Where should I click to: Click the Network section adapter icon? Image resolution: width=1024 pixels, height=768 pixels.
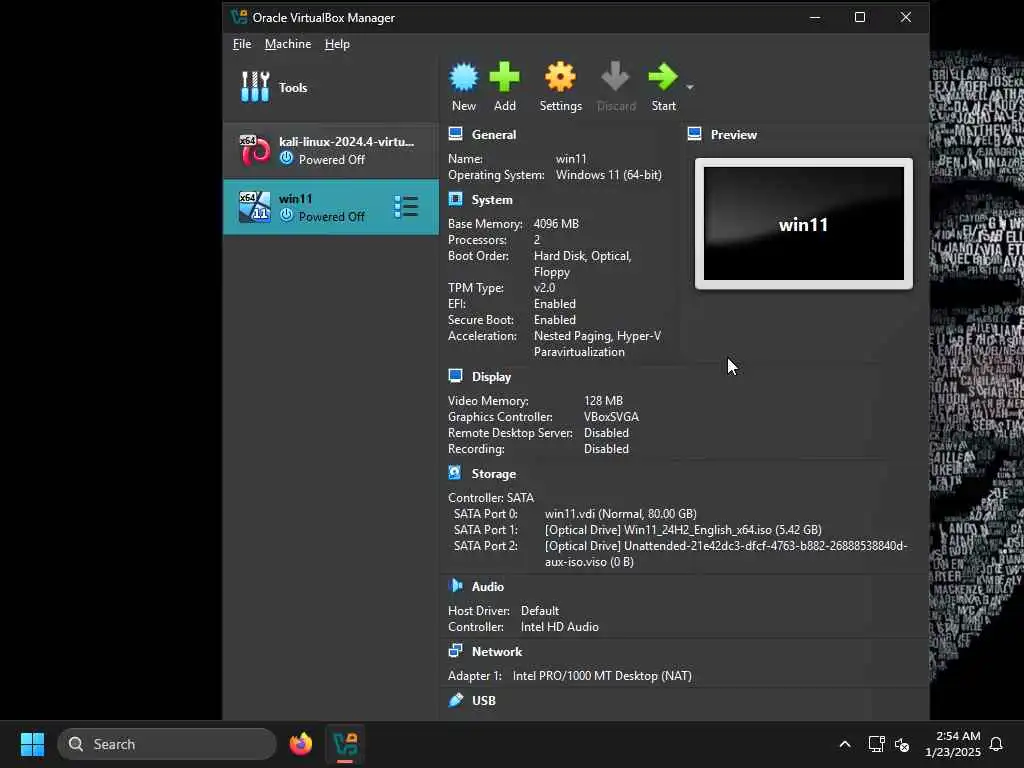(x=456, y=650)
